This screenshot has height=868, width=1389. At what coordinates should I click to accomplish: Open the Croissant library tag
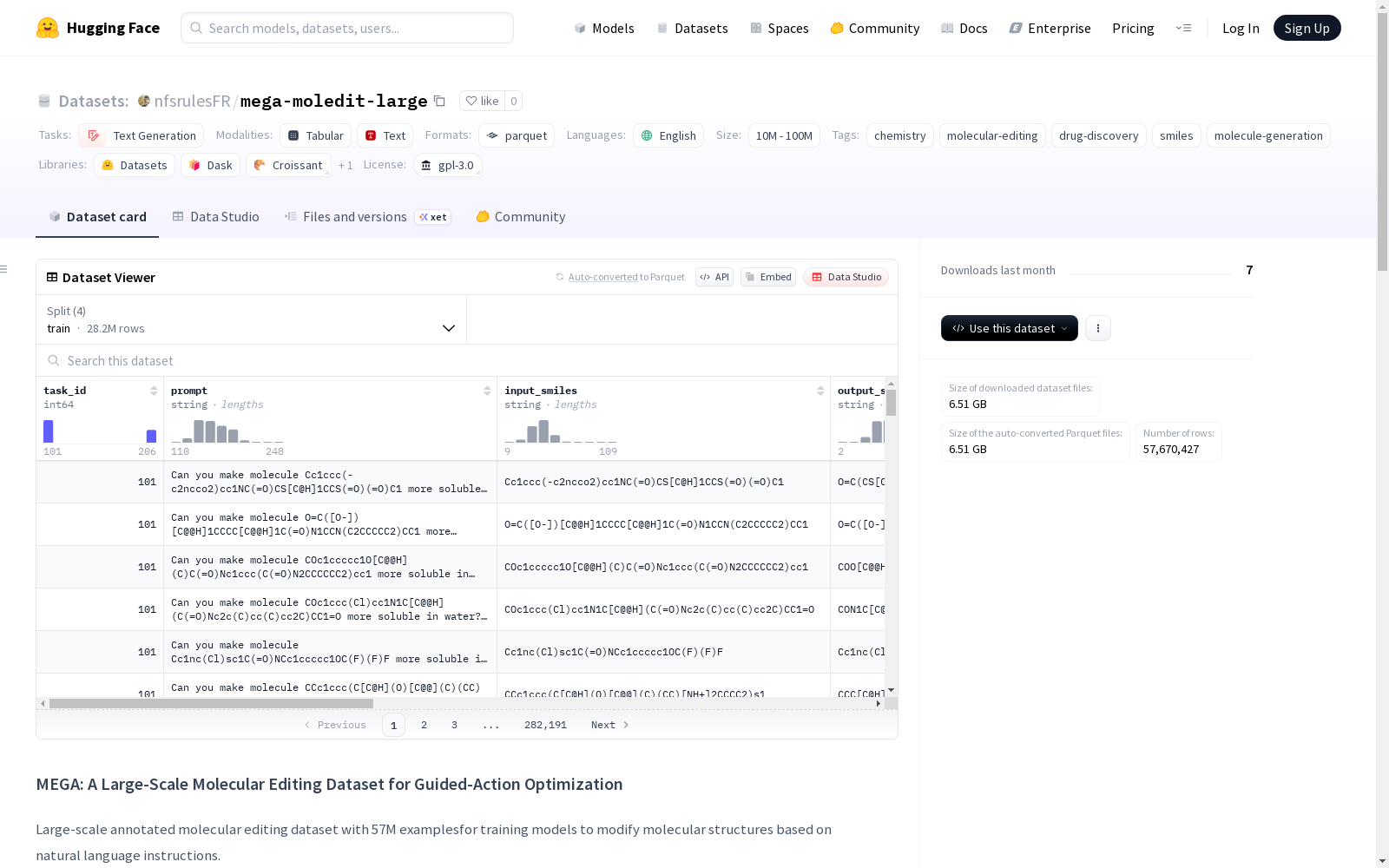click(288, 165)
